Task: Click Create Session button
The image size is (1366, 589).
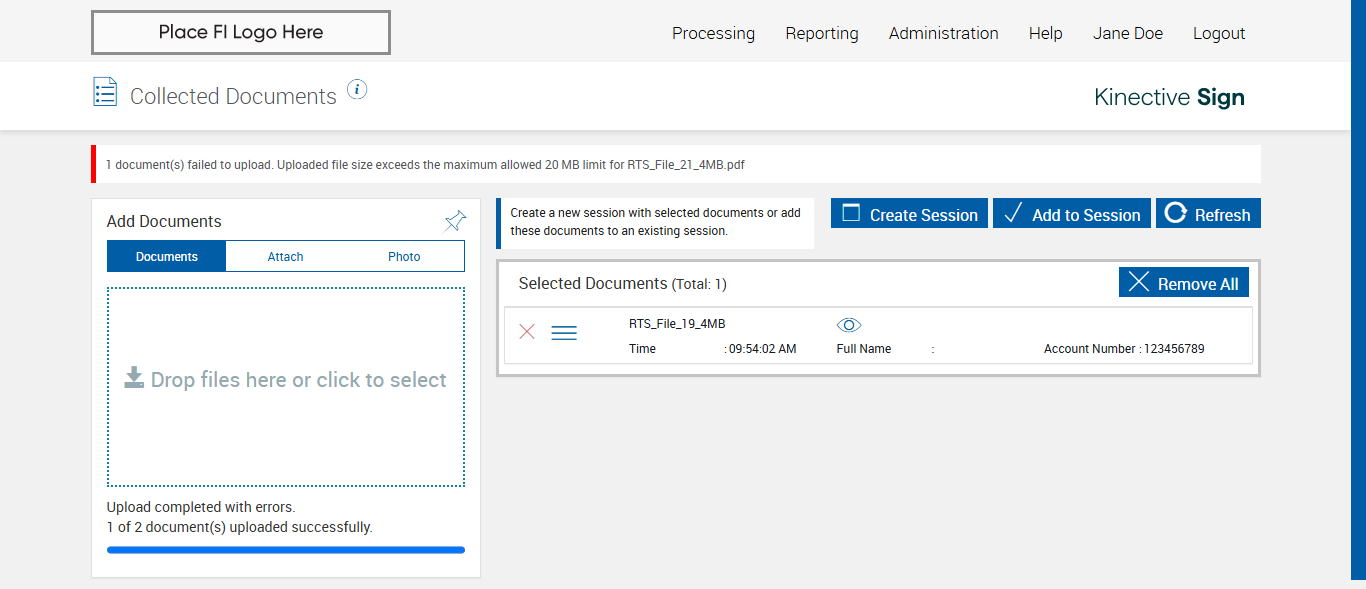Action: click(909, 214)
